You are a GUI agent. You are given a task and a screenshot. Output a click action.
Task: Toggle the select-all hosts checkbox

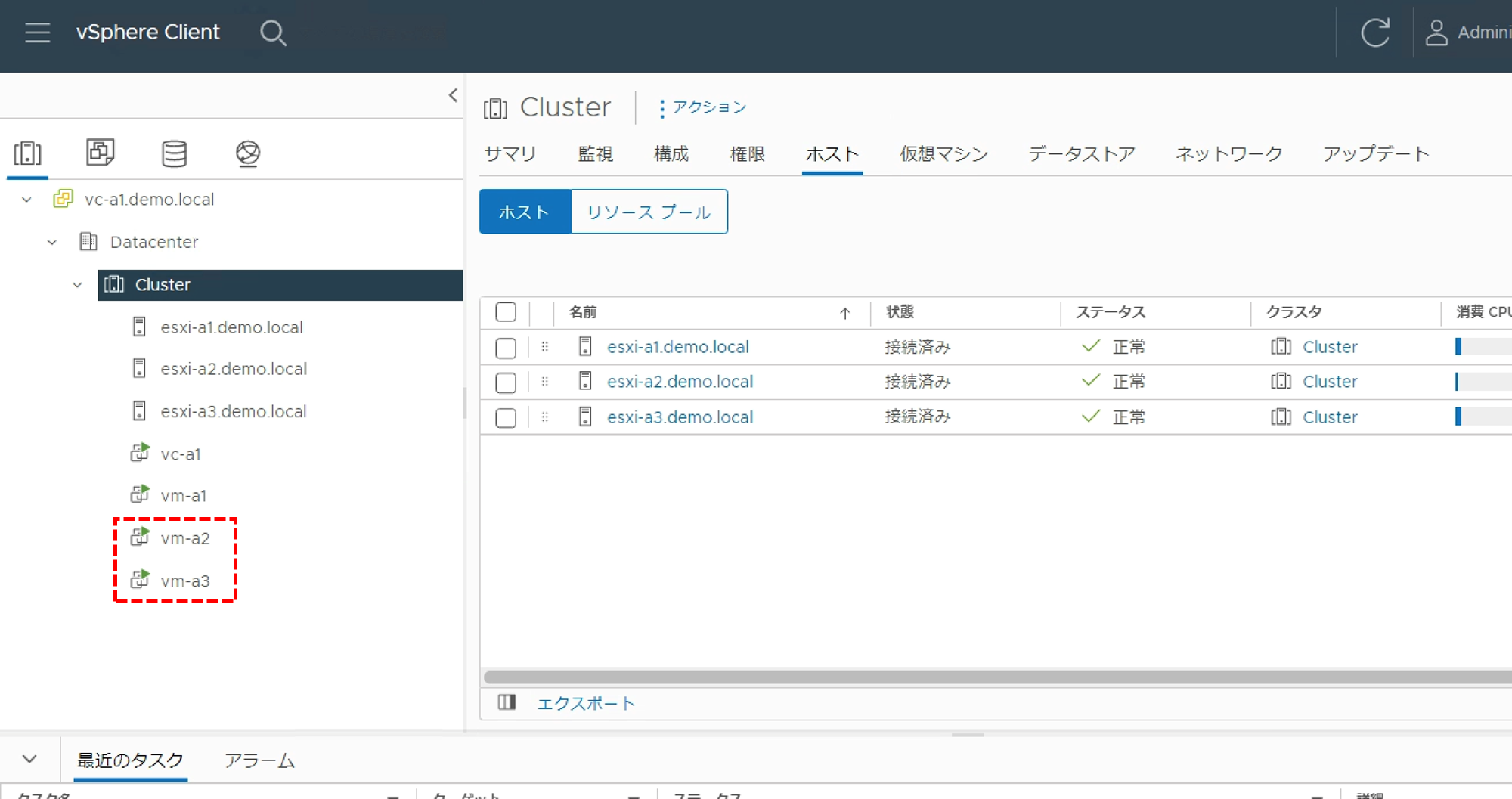tap(506, 312)
